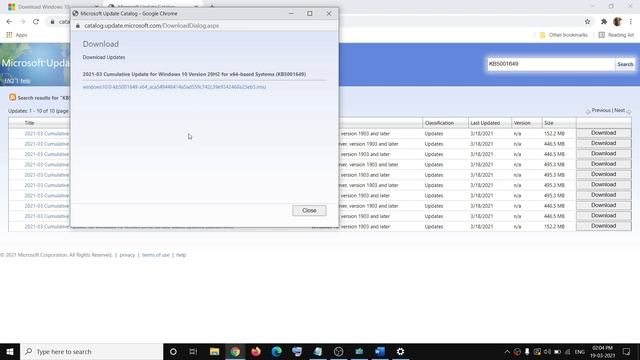Viewport: 640px width, 360px height.
Task: Click the browser Back arrow
Action: tap(9, 22)
